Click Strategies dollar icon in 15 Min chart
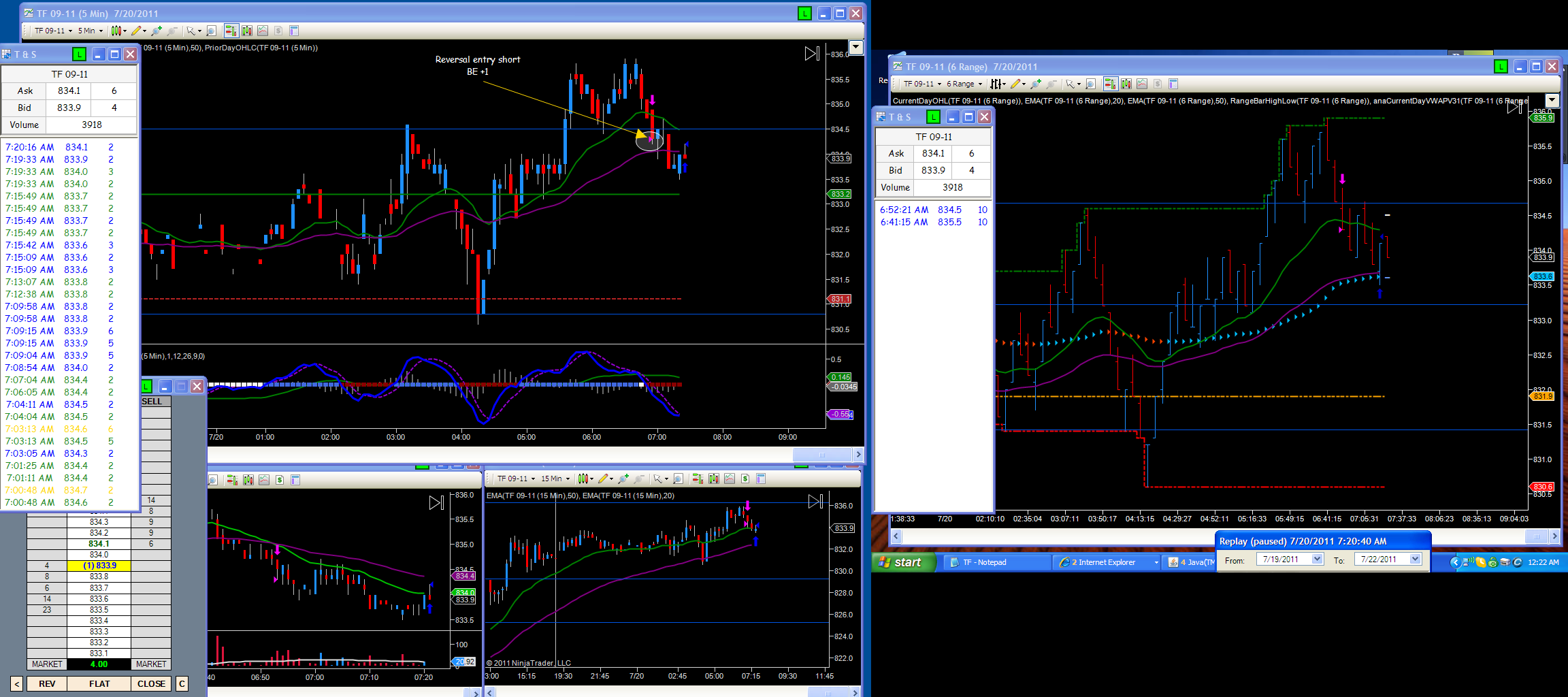1568x697 pixels. click(x=745, y=479)
